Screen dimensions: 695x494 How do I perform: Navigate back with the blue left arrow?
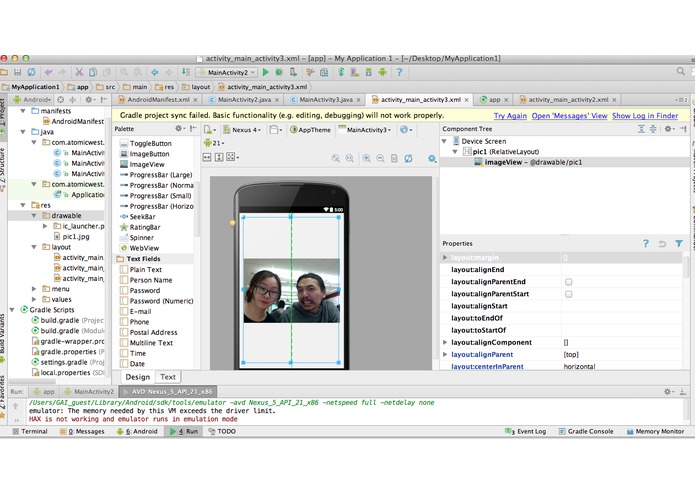point(155,72)
